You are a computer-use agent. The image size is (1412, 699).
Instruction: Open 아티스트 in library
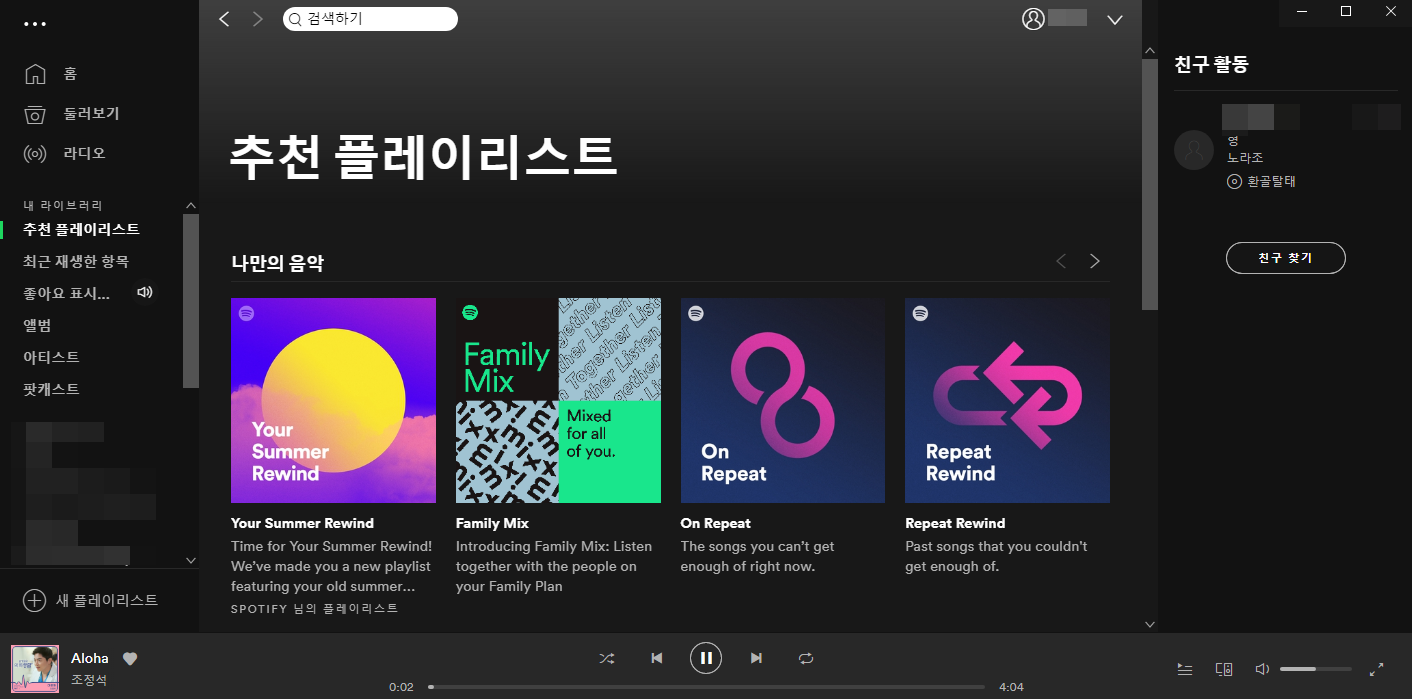51,357
